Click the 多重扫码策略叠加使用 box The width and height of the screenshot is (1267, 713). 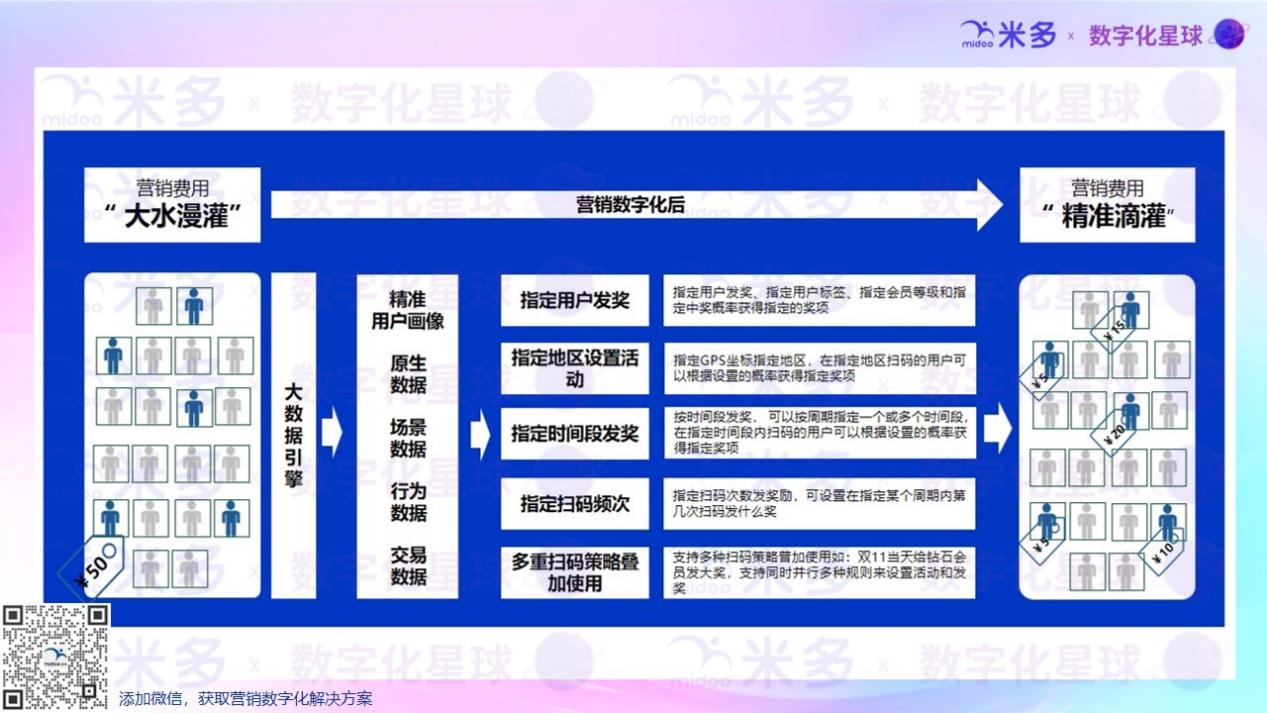574,572
